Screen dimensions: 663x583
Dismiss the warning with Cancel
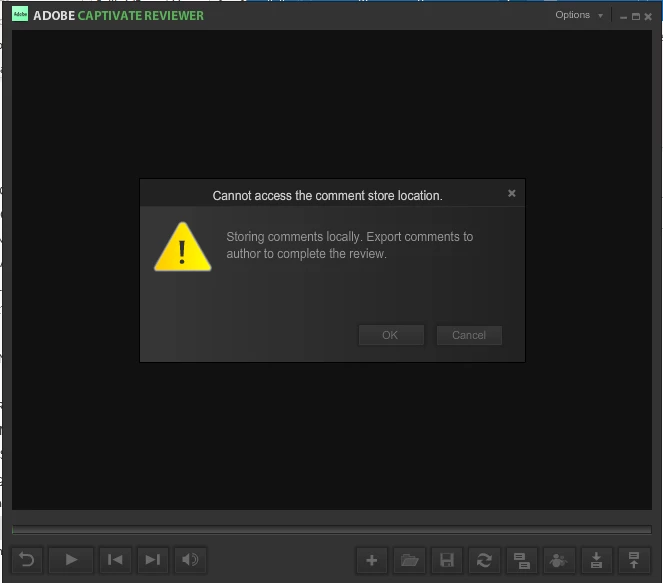tap(469, 335)
